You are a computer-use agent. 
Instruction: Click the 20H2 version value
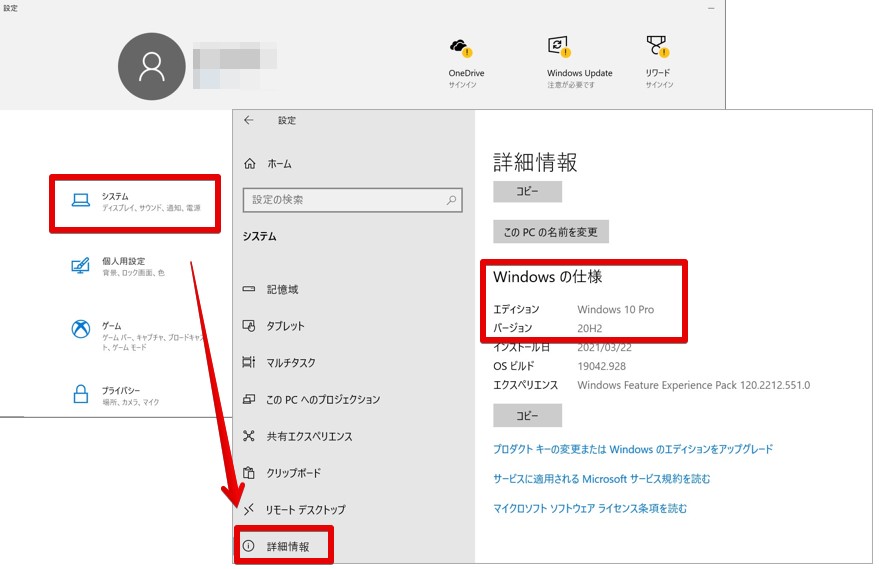(x=590, y=328)
